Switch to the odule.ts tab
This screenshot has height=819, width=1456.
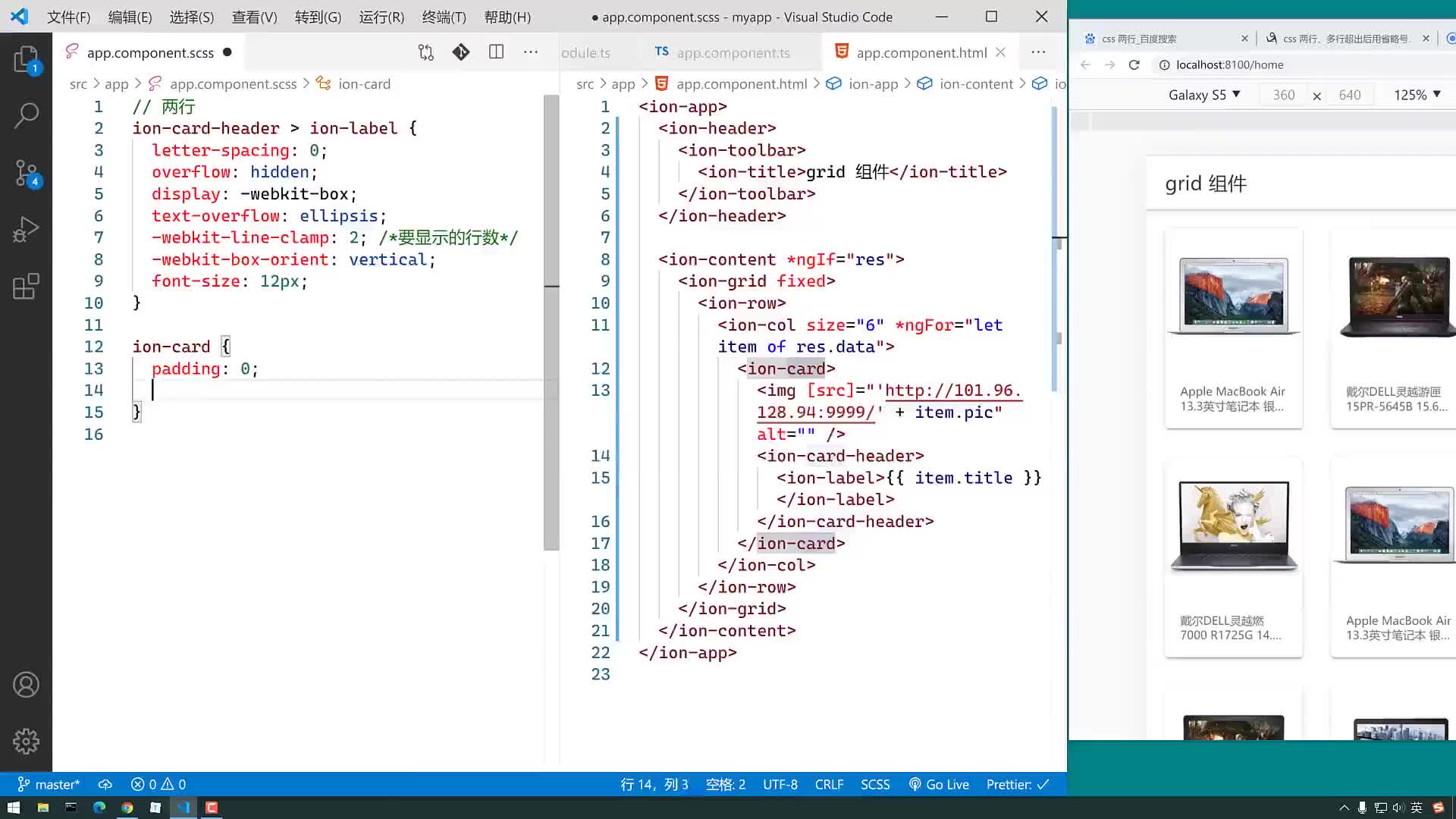(x=585, y=52)
